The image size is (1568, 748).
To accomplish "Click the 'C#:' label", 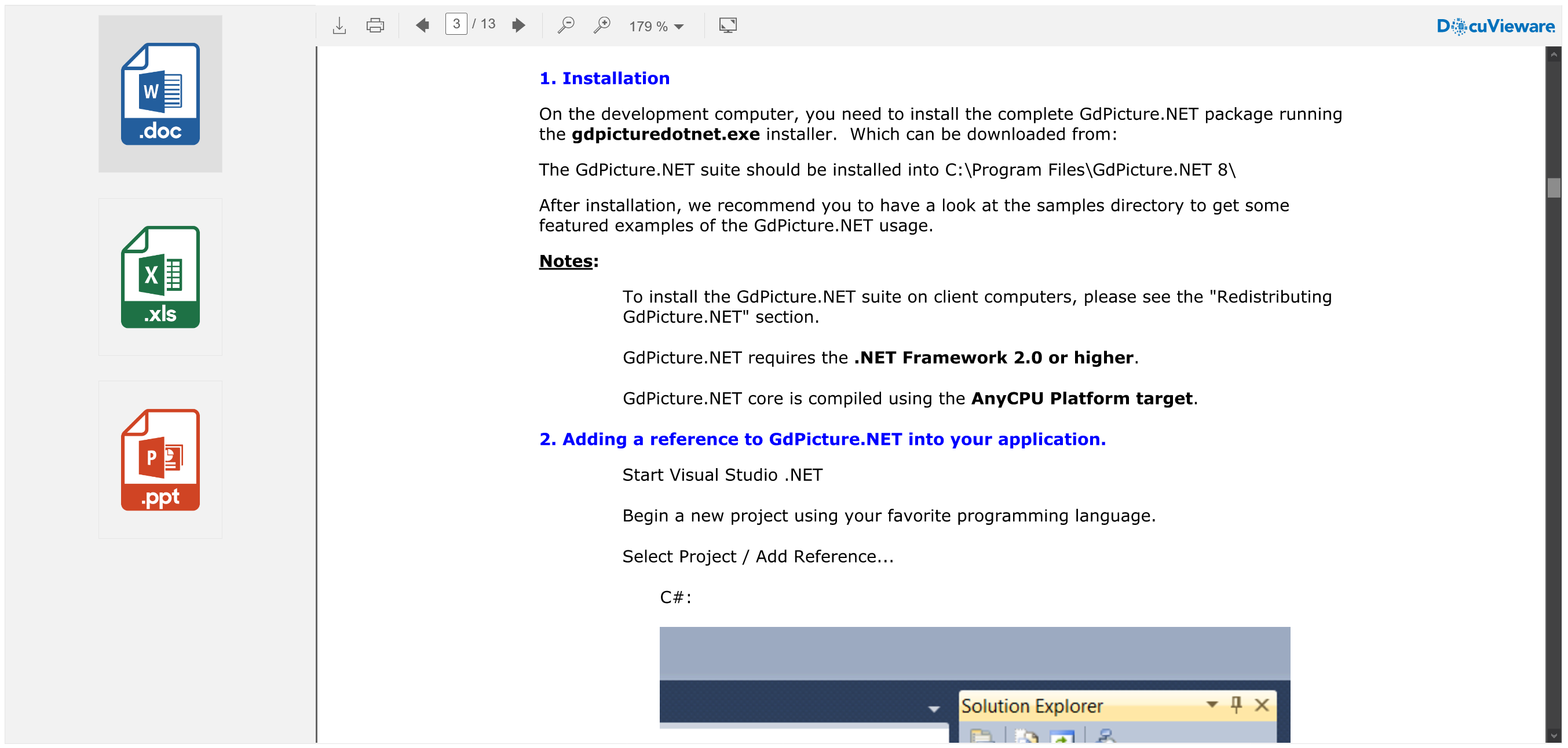I will (x=675, y=598).
